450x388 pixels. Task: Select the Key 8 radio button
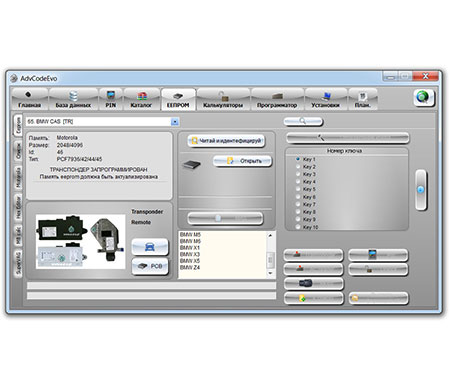tap(298, 212)
